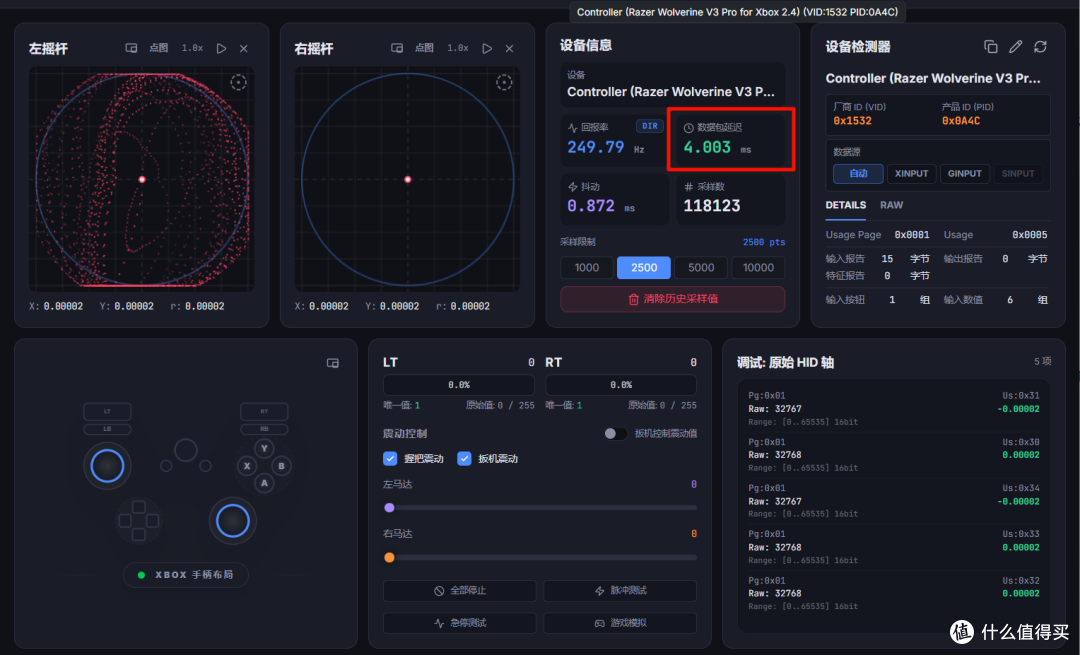Screen dimensions: 1080x655
Task: Pop out the controller layout panel
Action: [333, 363]
